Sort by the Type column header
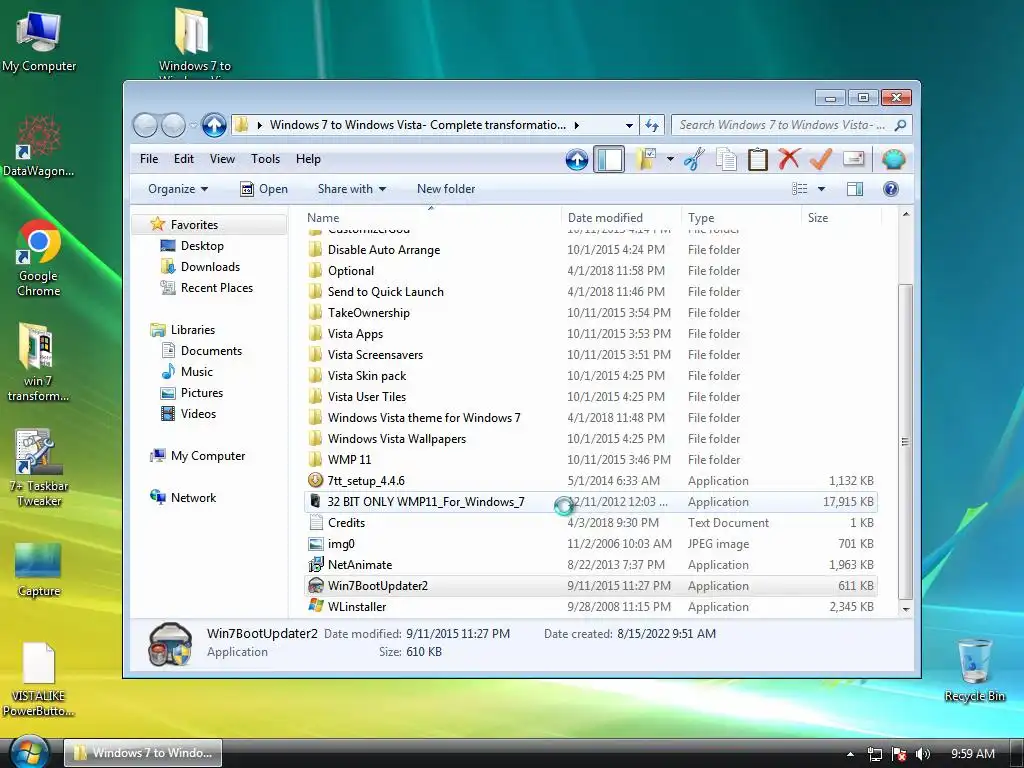Screen dimensions: 1024x768 [x=741, y=217]
